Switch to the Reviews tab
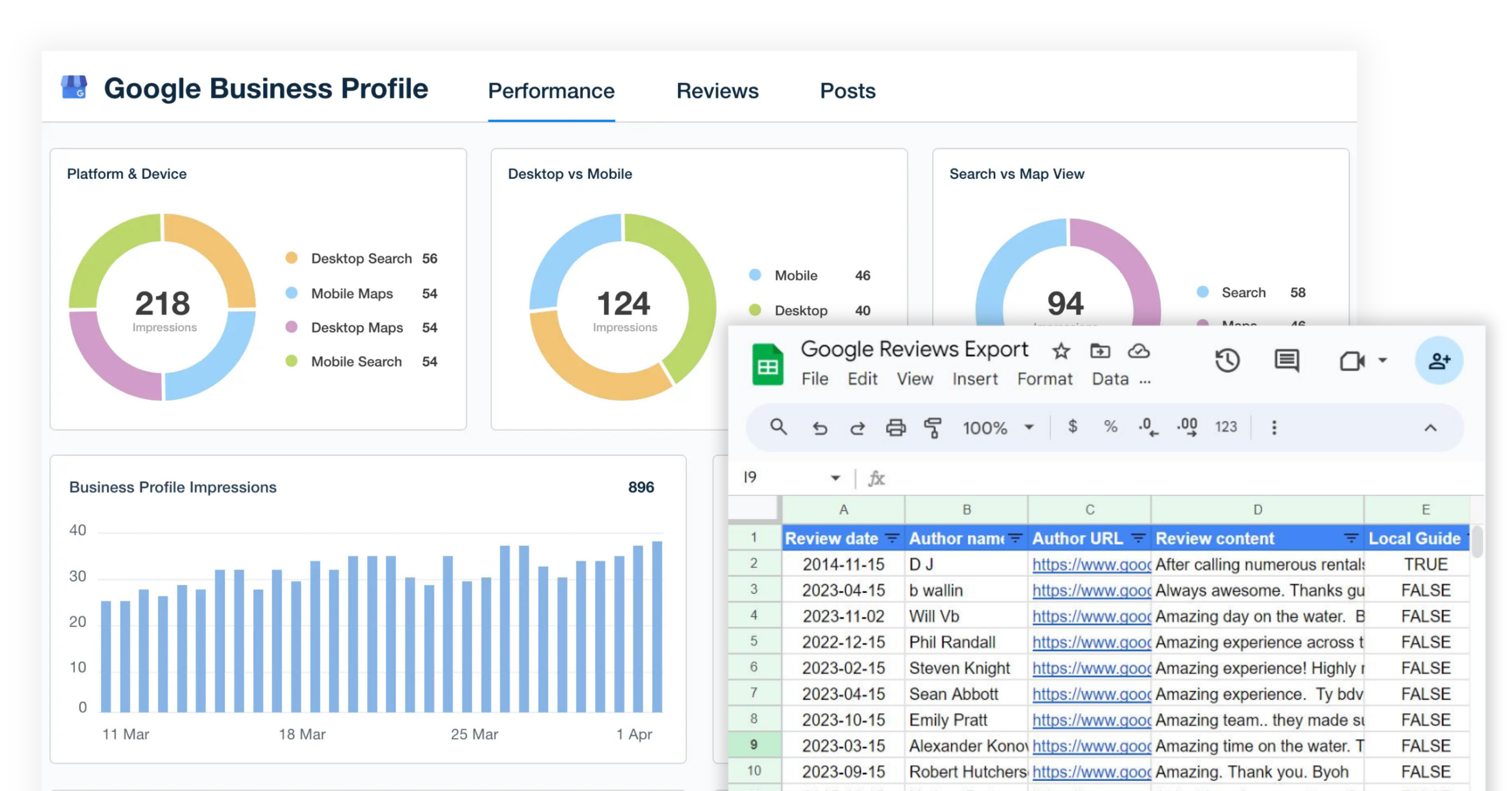Viewport: 1512px width, 791px height. pyautogui.click(x=717, y=91)
